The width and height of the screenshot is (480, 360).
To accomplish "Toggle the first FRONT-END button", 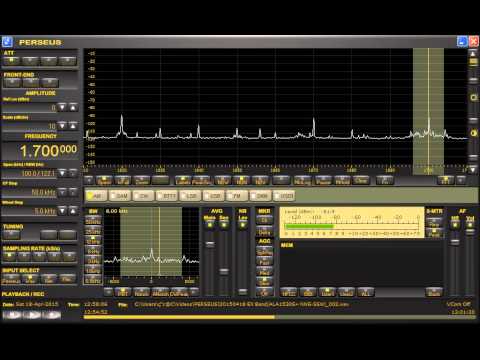I will (x=12, y=82).
